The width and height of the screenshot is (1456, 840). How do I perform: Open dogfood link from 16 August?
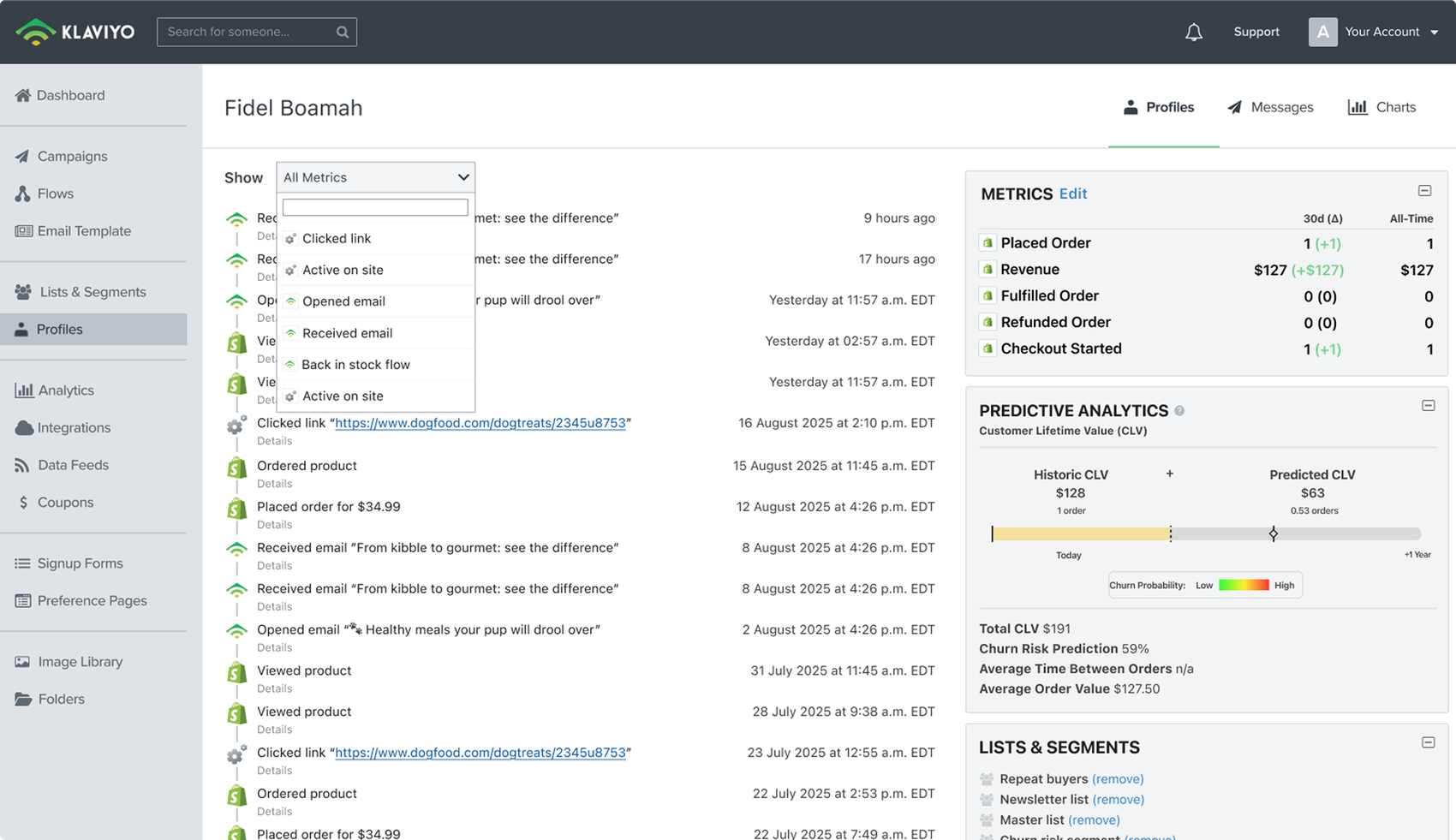pos(480,423)
